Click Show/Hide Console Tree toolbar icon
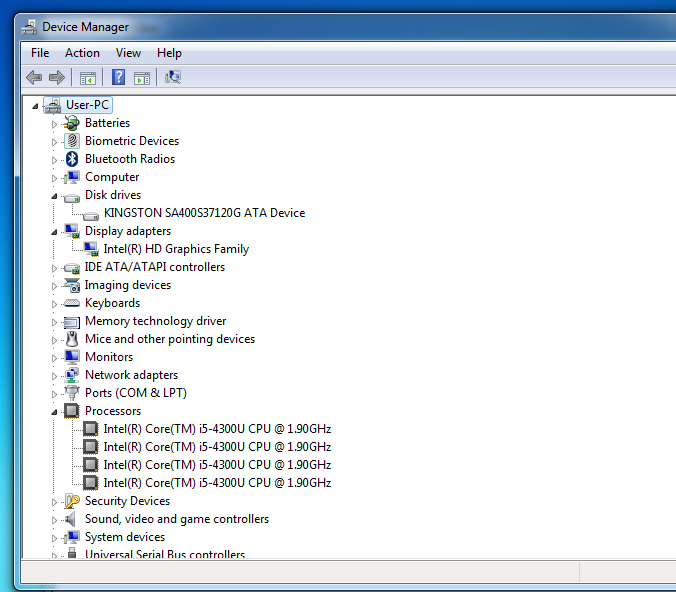The image size is (676, 592). point(88,78)
